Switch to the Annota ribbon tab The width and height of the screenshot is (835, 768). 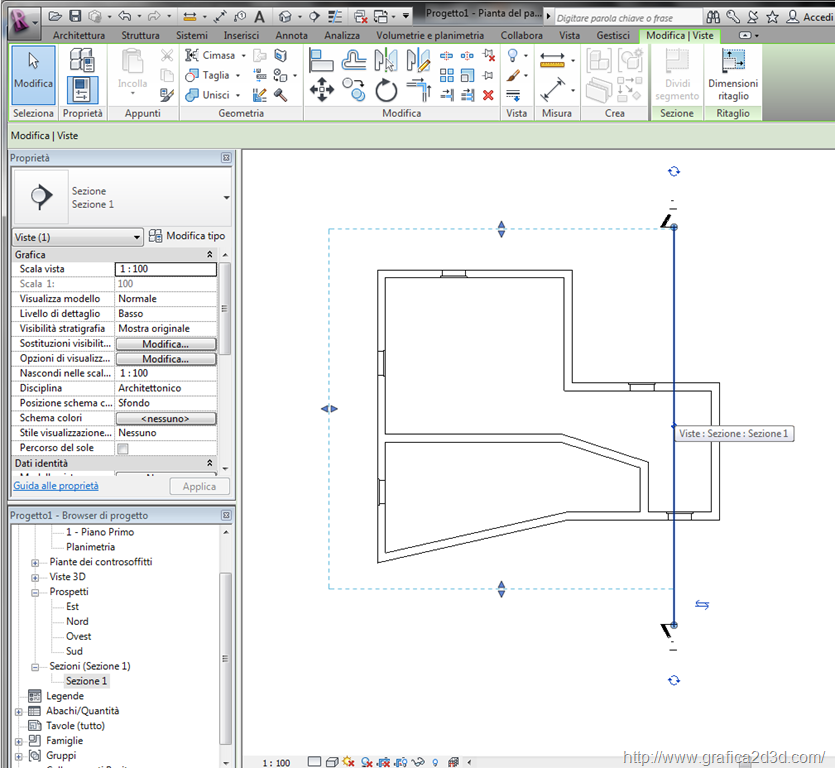pos(291,35)
